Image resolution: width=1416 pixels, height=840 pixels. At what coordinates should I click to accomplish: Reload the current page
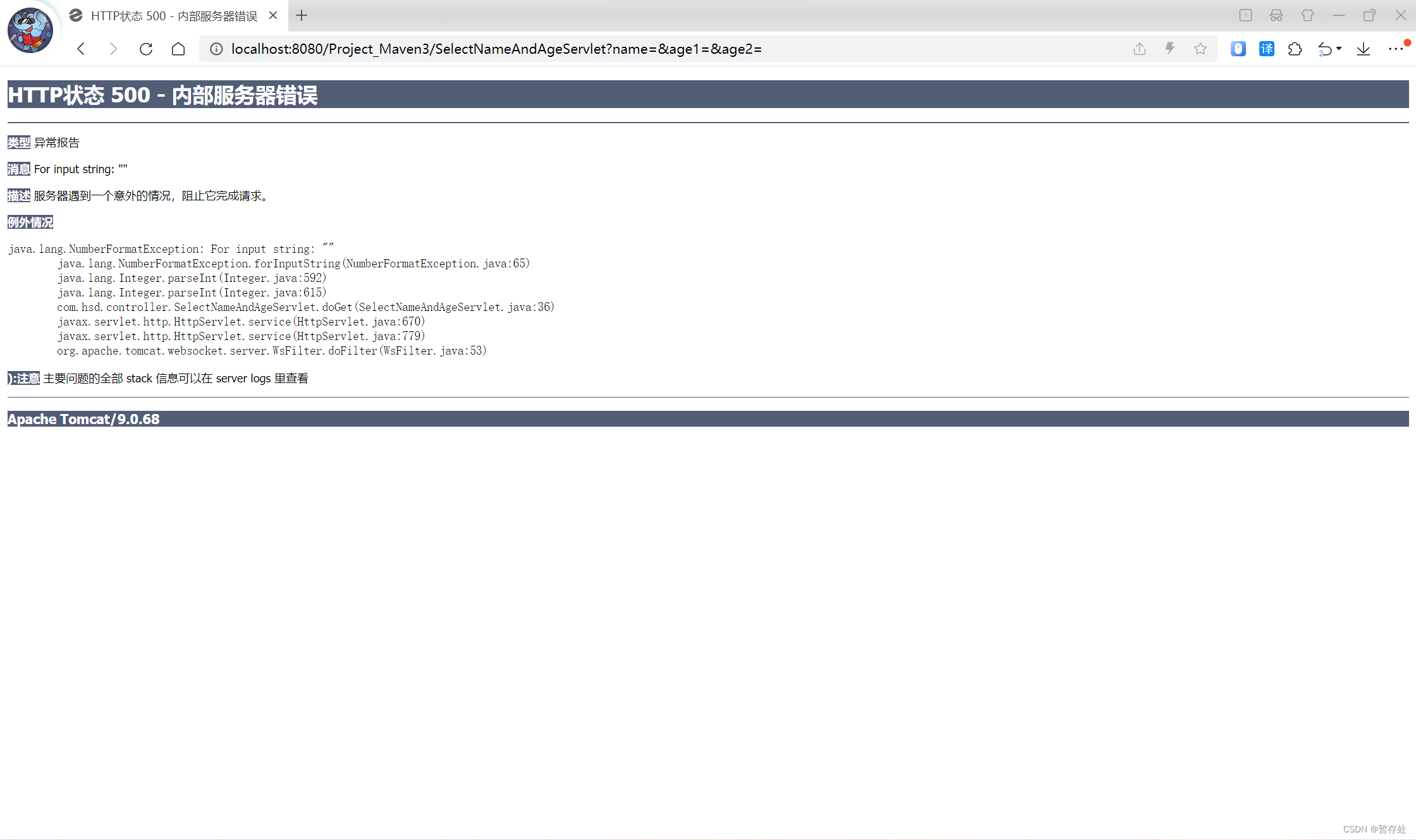click(x=146, y=49)
